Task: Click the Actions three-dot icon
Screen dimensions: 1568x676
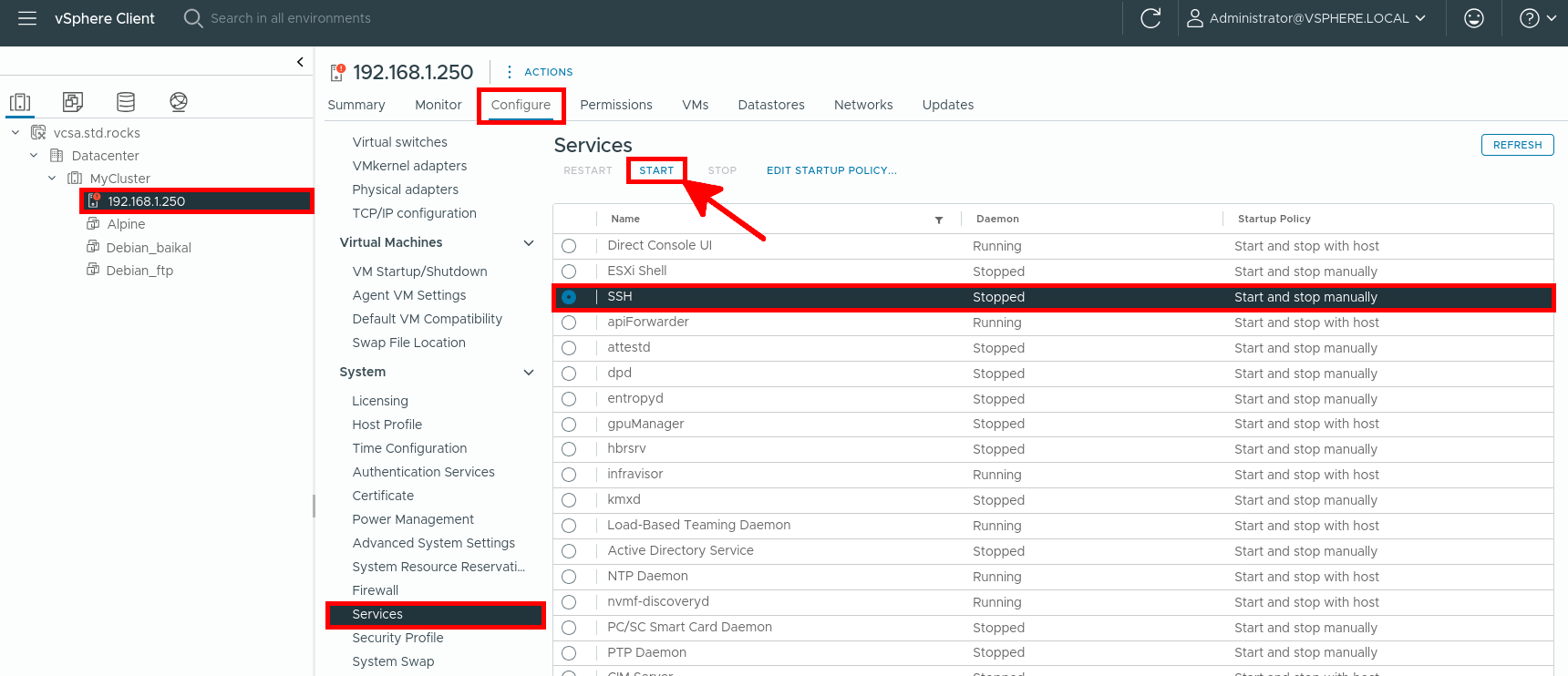Action: (509, 72)
